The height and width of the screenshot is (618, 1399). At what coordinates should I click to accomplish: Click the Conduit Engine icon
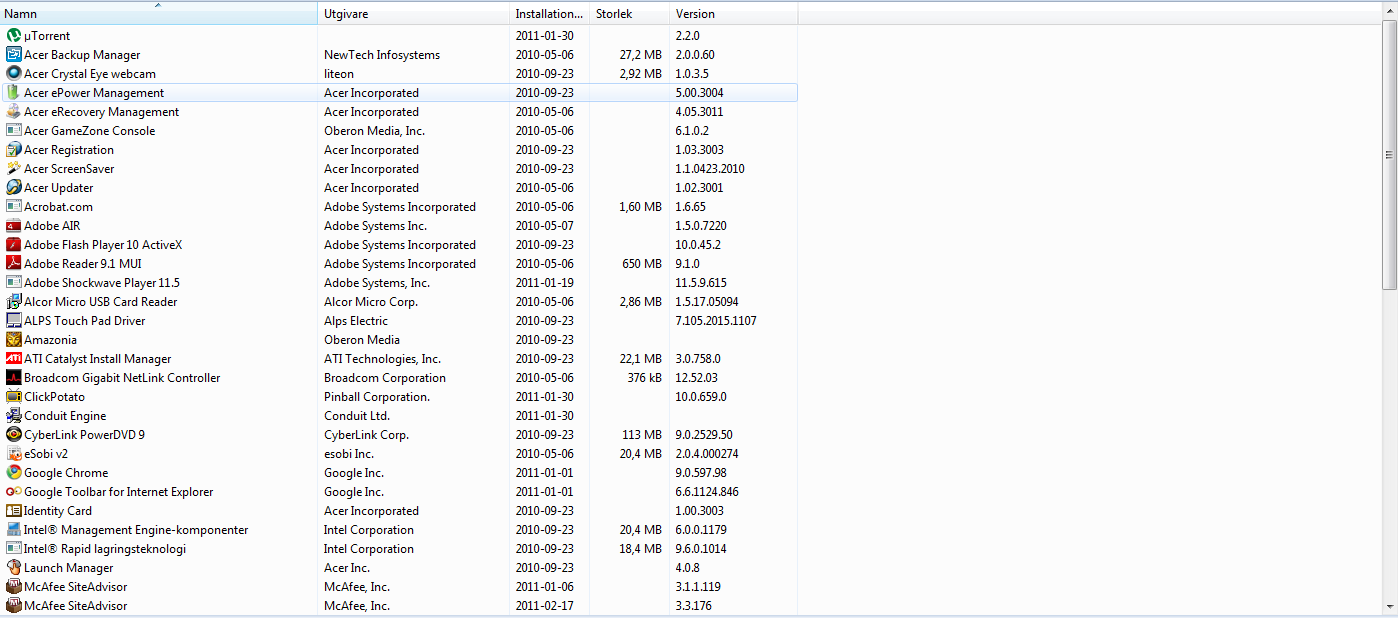[14, 416]
